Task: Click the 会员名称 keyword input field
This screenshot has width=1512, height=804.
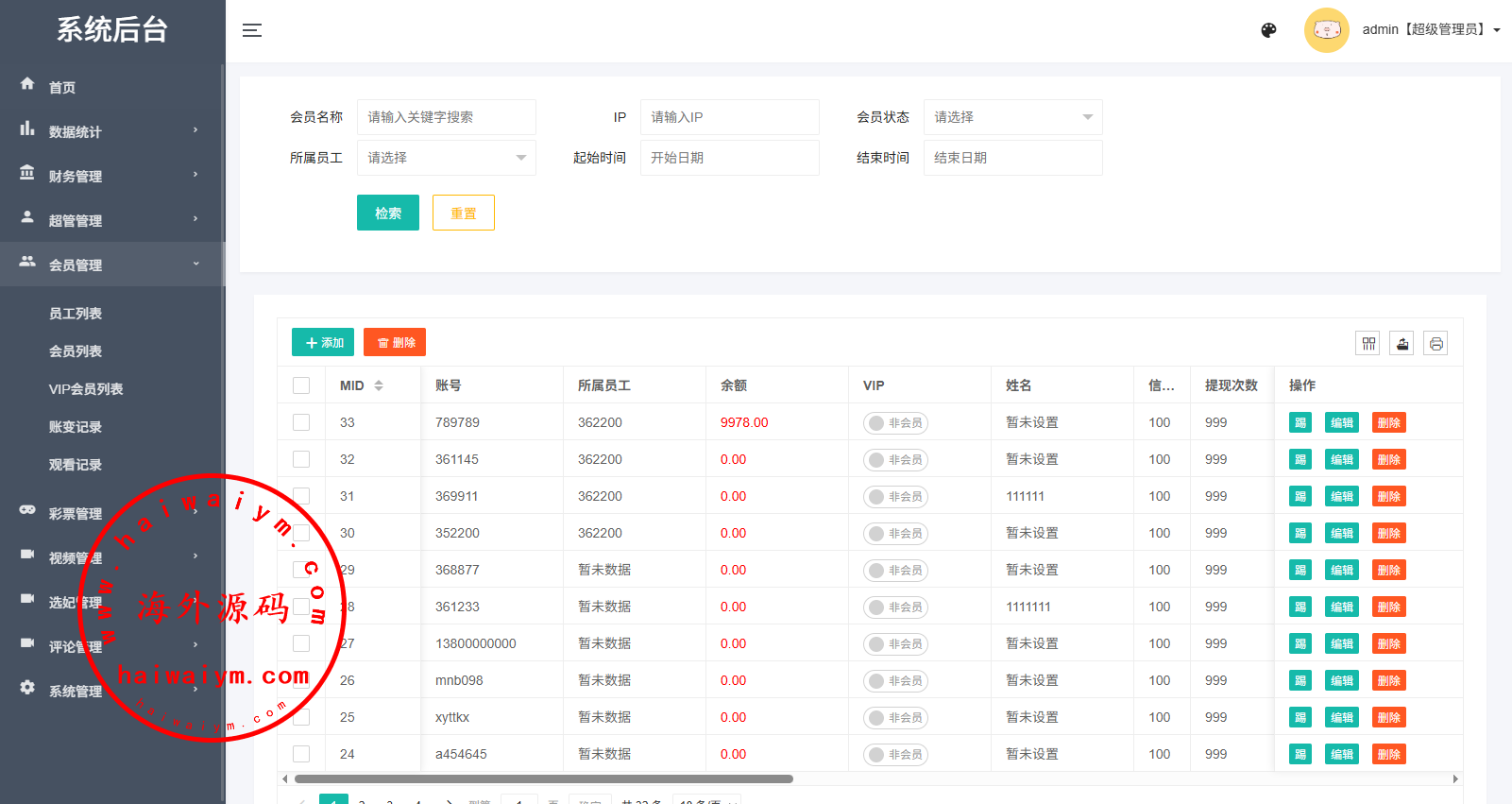Action: [446, 117]
